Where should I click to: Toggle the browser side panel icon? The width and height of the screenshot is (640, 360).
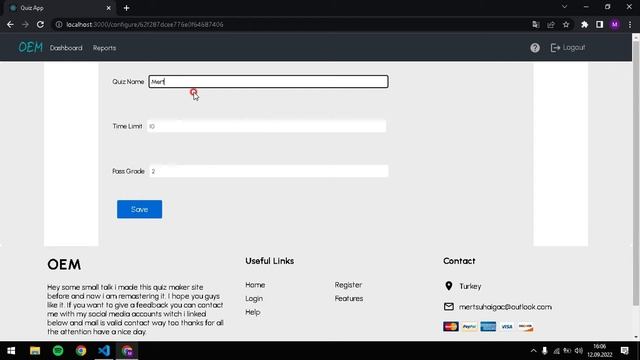point(599,24)
